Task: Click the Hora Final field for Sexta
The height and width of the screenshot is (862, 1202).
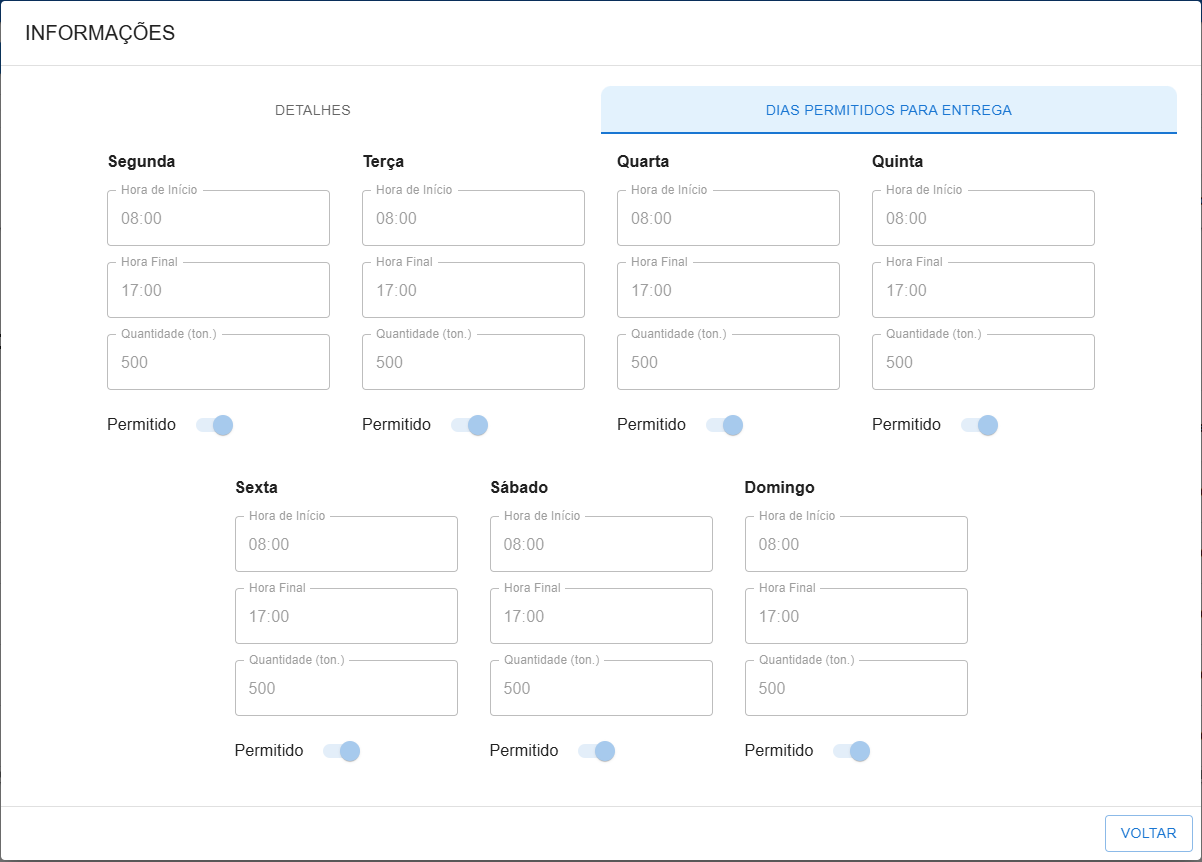Action: pos(346,616)
